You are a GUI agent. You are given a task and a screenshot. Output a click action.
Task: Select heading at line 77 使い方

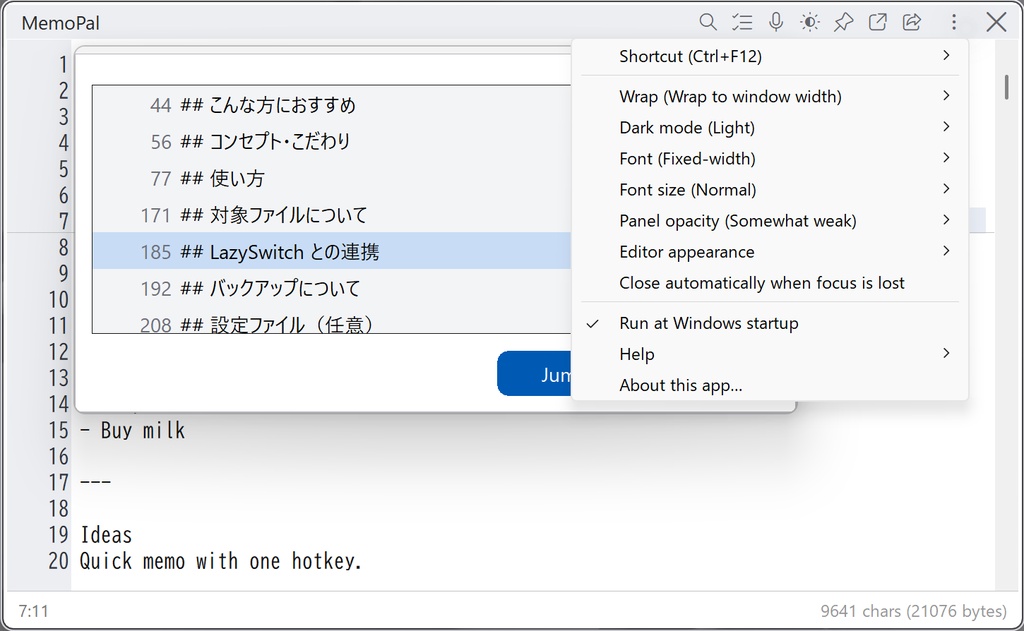click(x=332, y=178)
